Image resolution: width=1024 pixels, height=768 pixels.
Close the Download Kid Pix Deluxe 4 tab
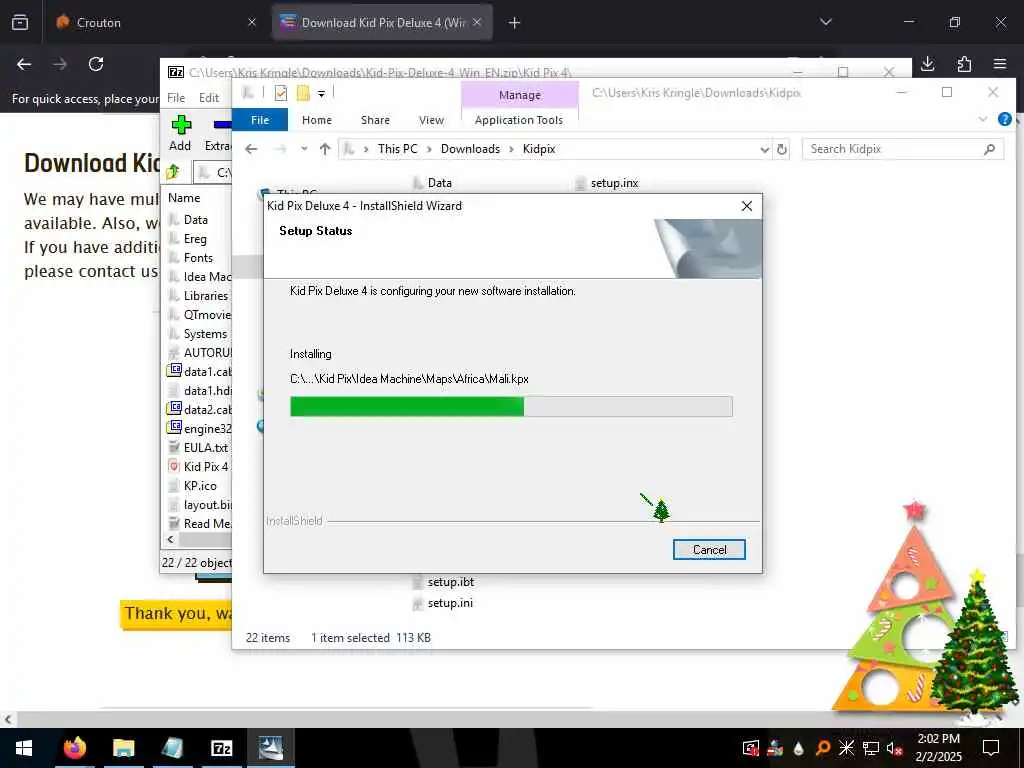click(477, 22)
